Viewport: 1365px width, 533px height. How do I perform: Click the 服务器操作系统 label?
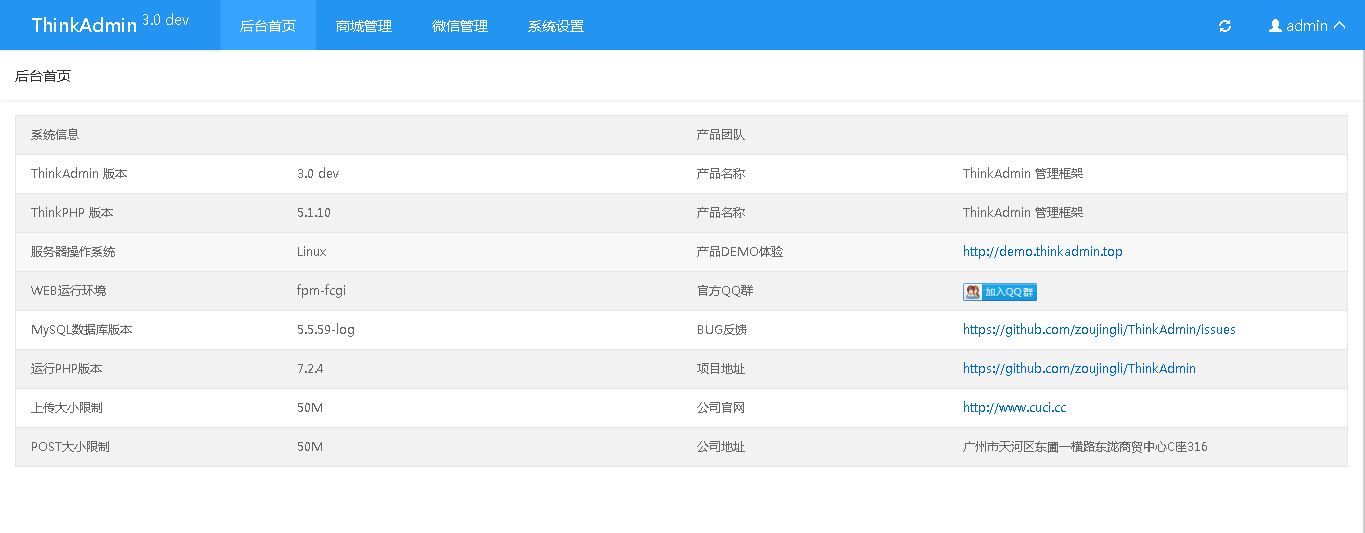click(x=73, y=252)
